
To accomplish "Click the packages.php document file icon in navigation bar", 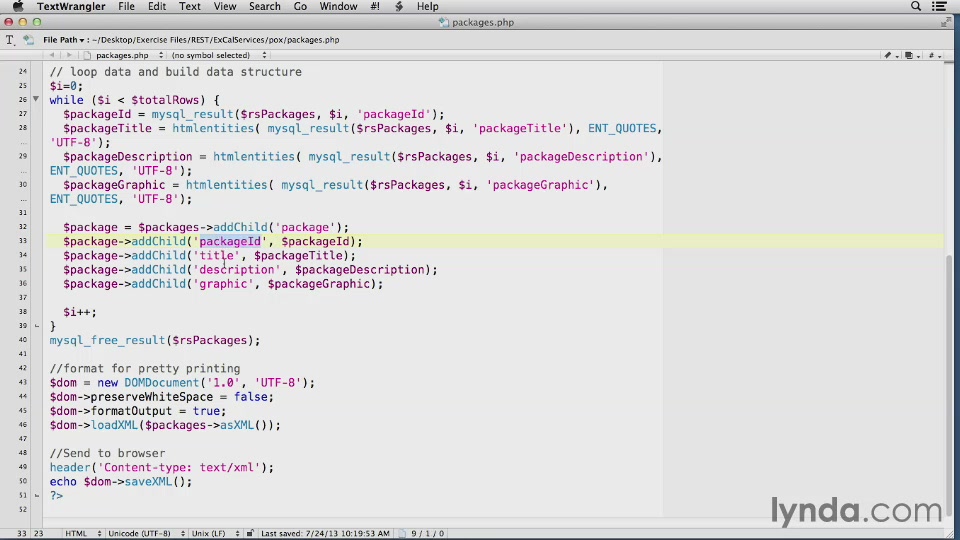I will click(87, 55).
